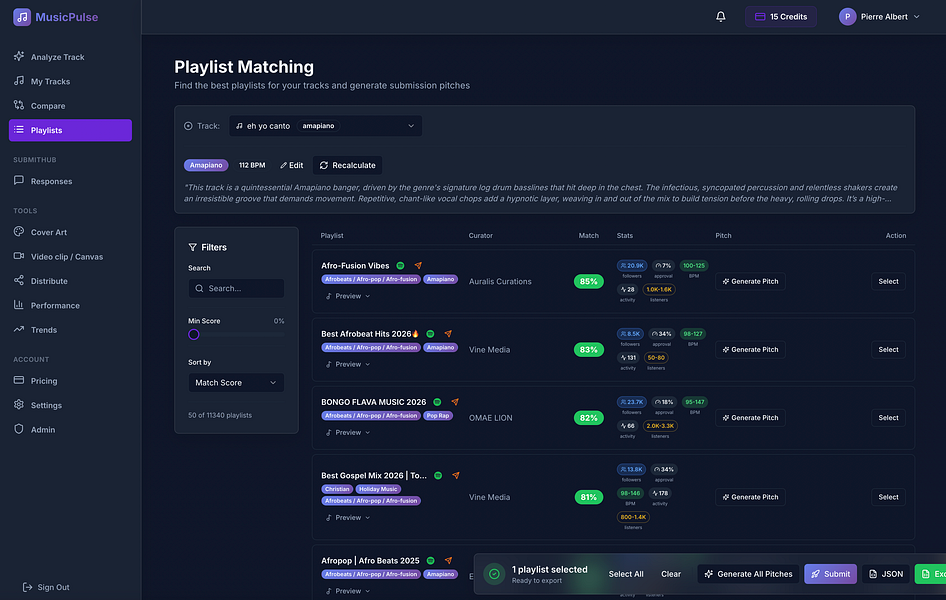Viewport: 946px width, 600px height.
Task: Deselect all playlists using Clear
Action: (x=670, y=573)
